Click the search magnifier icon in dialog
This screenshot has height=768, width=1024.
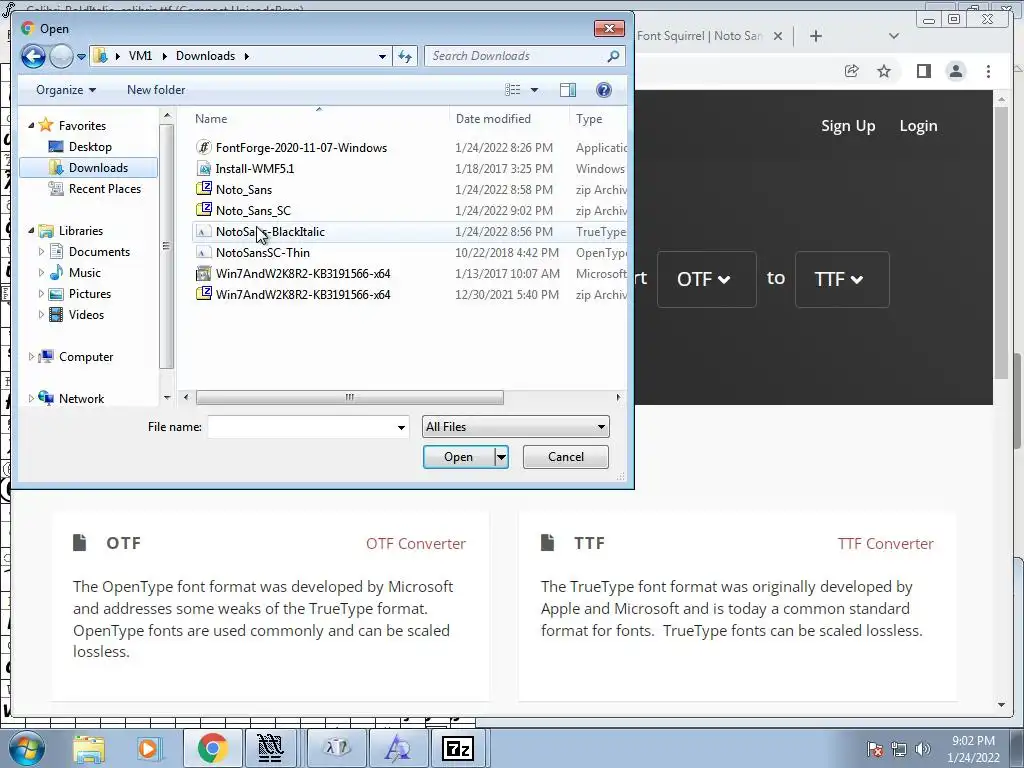click(613, 56)
